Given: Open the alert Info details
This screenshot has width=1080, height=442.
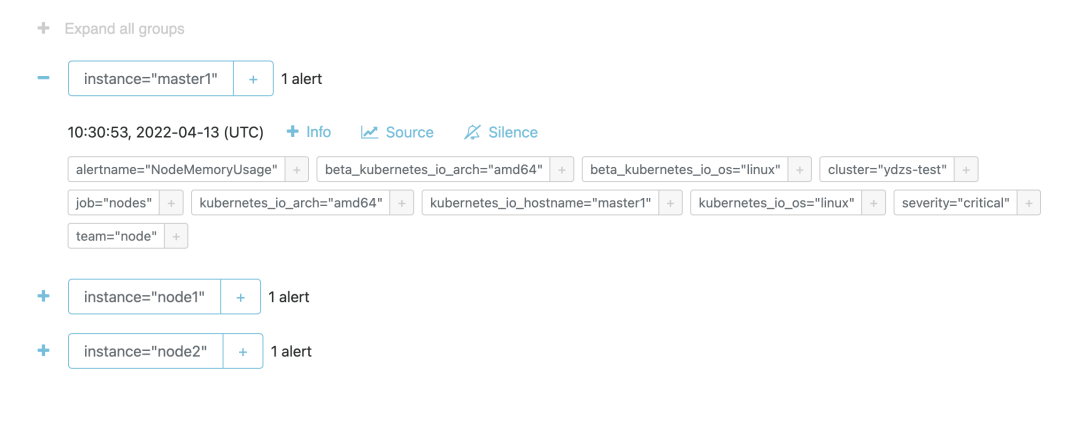Looking at the screenshot, I should pyautogui.click(x=309, y=132).
